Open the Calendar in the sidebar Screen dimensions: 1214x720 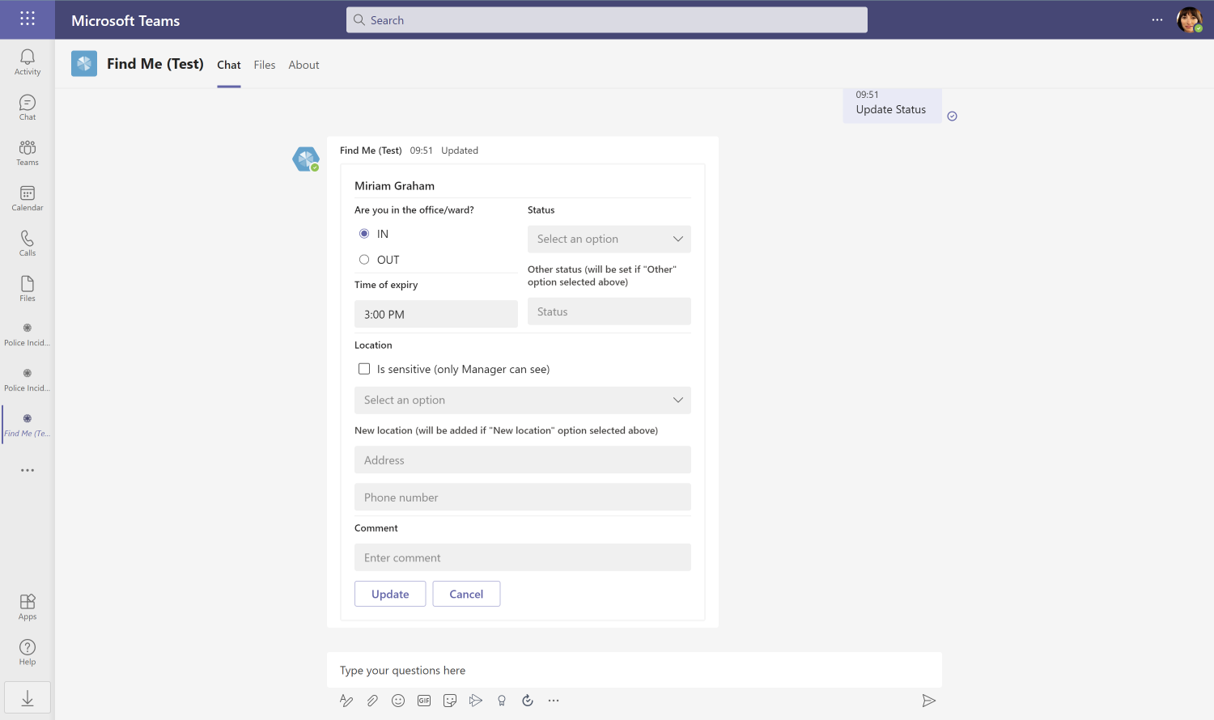[27, 194]
